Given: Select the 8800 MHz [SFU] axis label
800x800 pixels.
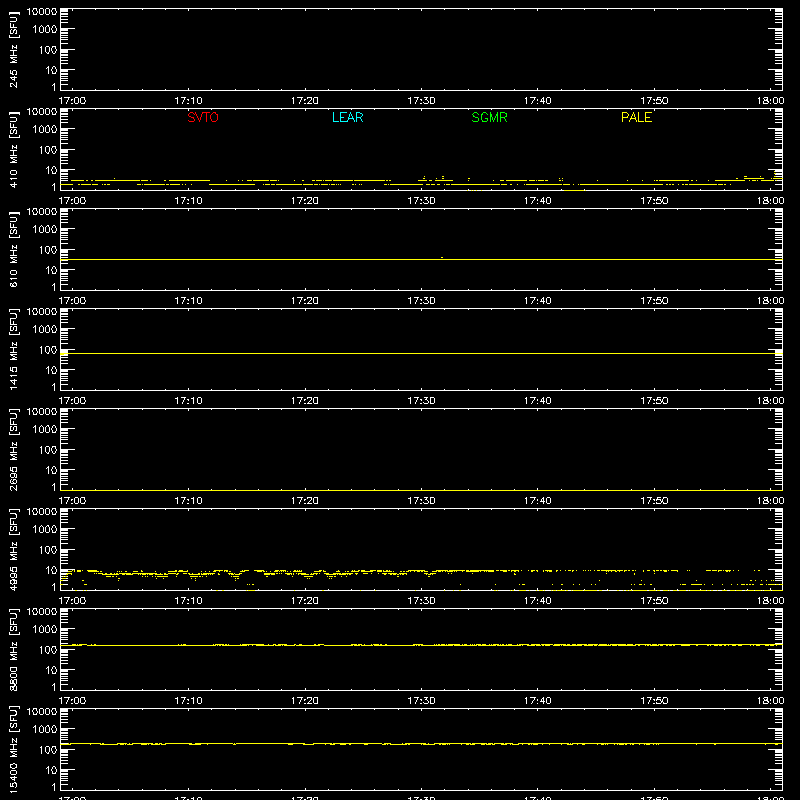Looking at the screenshot, I should pos(13,650).
